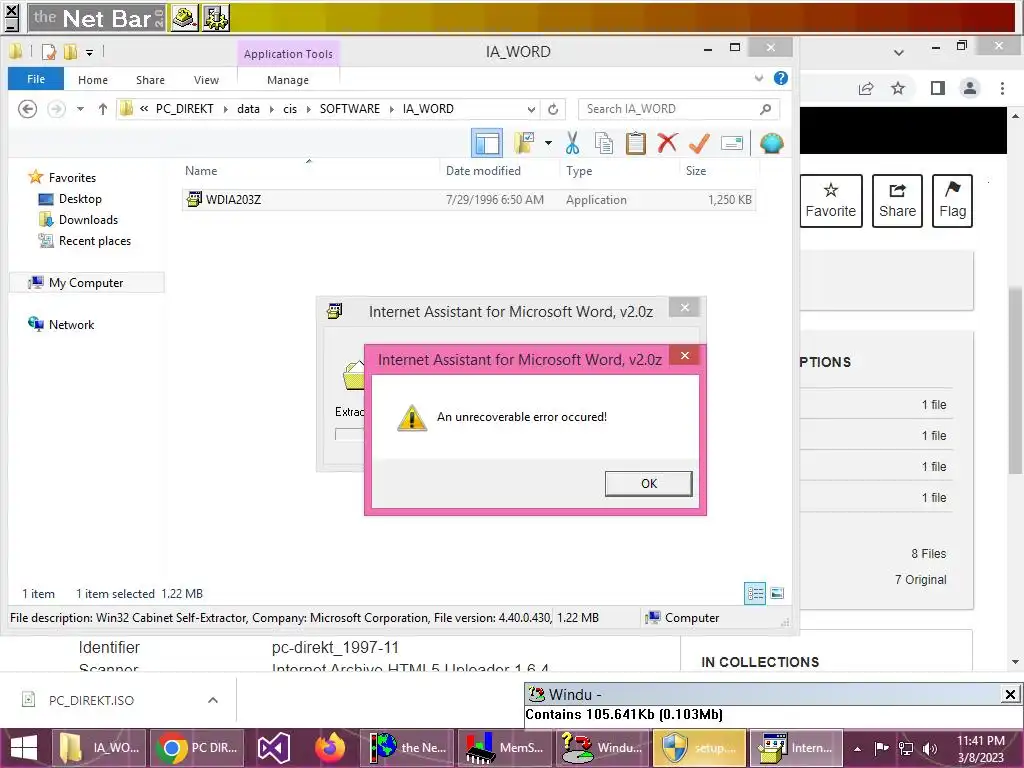Expand the address bar history dropdown

[532, 109]
